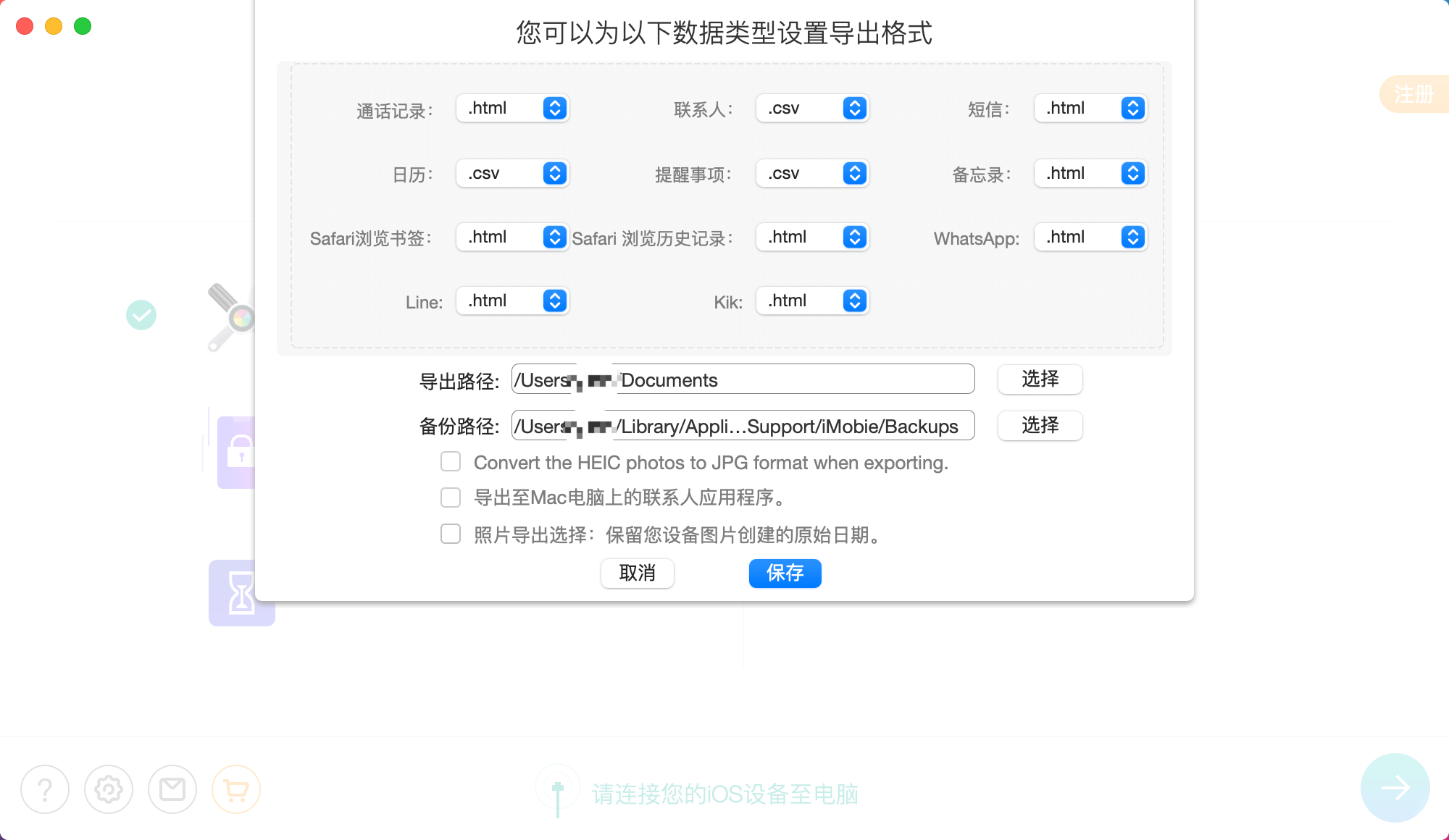Open the shopping cart purchase icon
1449x840 pixels.
click(236, 789)
